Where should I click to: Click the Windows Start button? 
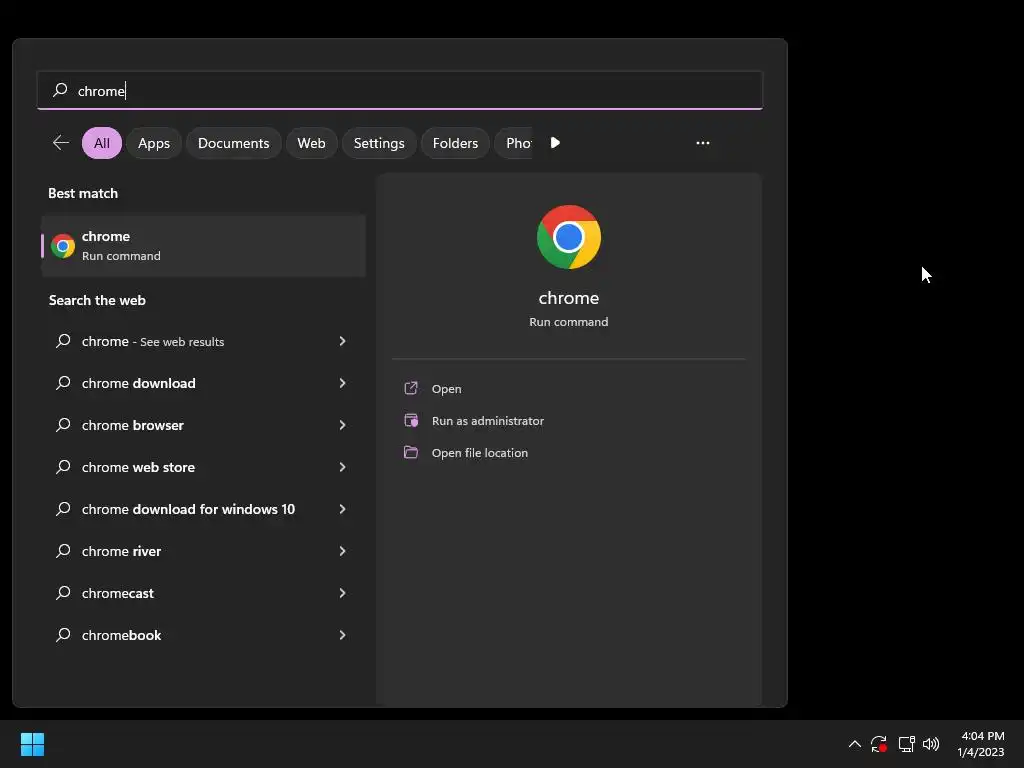(32, 744)
